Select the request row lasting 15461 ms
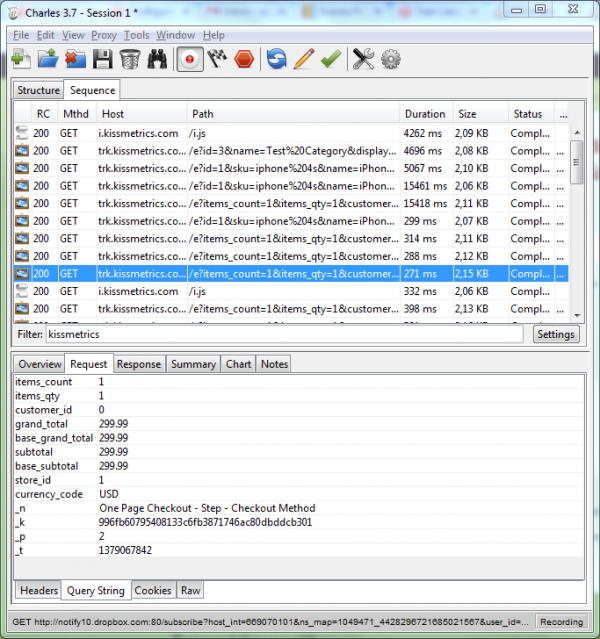 click(x=291, y=186)
